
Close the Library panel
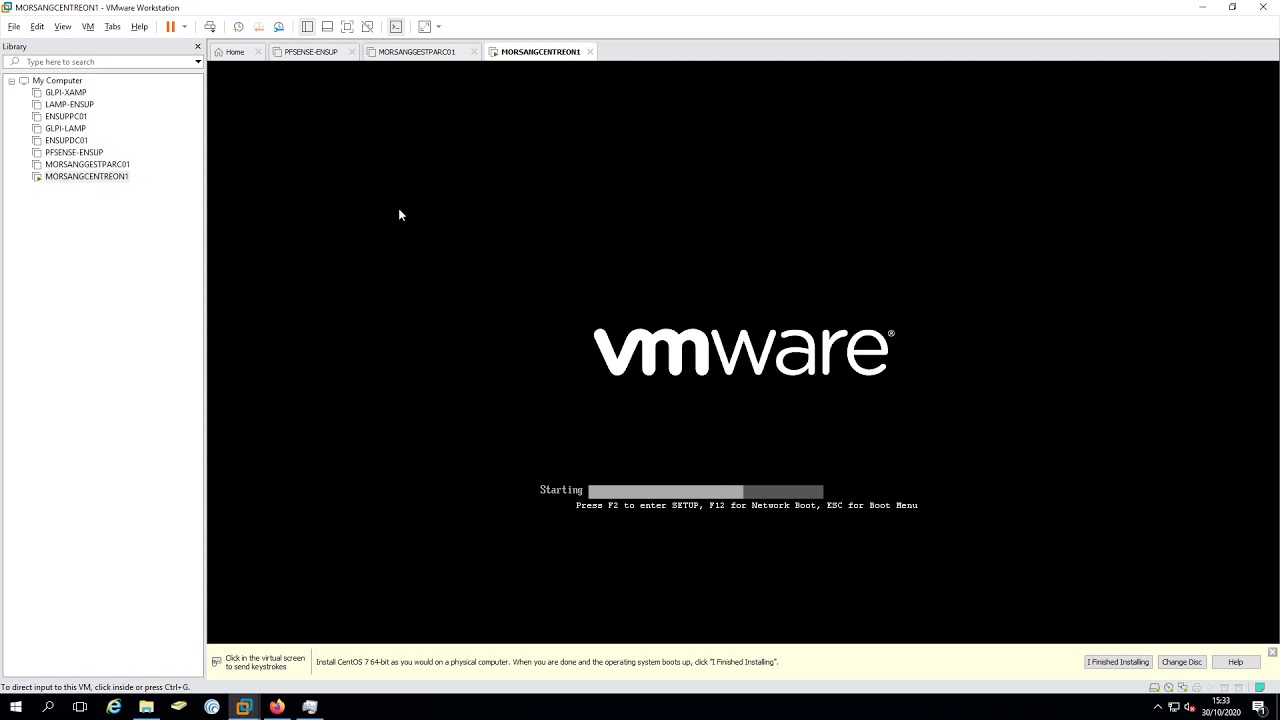[x=197, y=46]
